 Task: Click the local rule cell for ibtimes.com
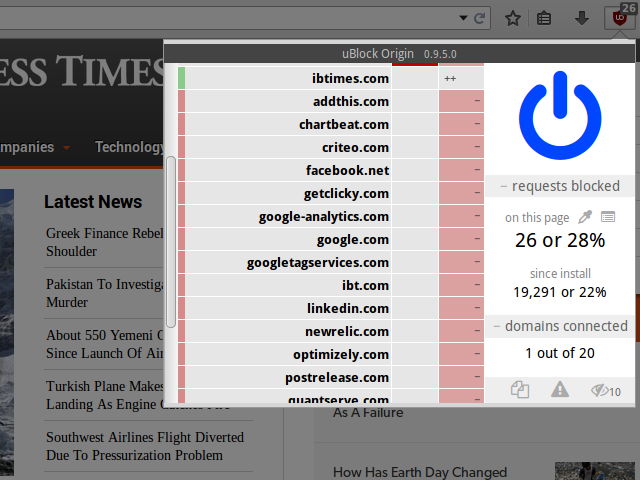pyautogui.click(x=461, y=78)
